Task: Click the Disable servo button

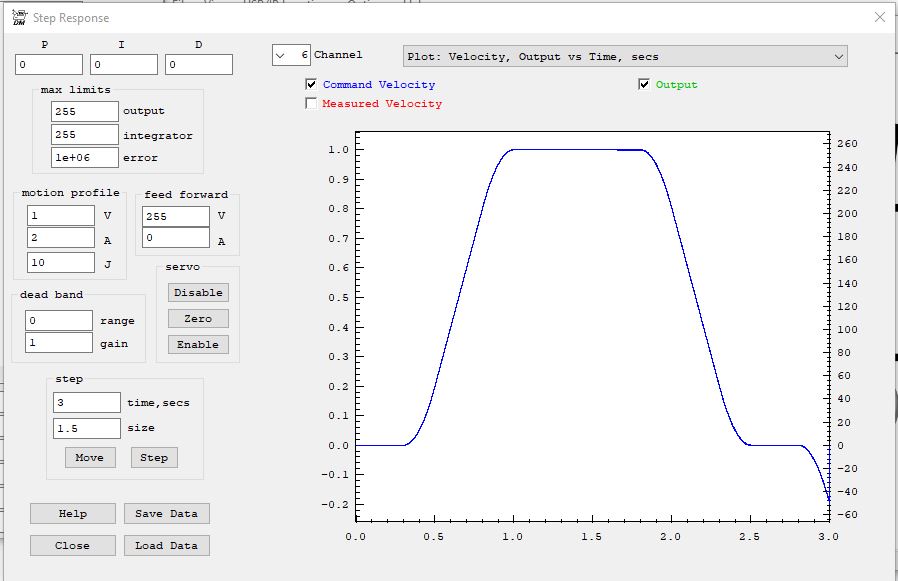Action: pyautogui.click(x=198, y=293)
